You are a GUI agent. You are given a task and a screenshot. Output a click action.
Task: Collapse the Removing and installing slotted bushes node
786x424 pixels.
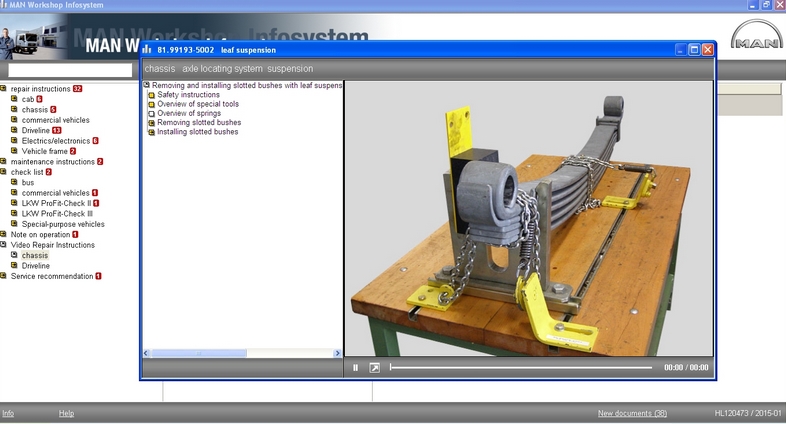click(146, 85)
